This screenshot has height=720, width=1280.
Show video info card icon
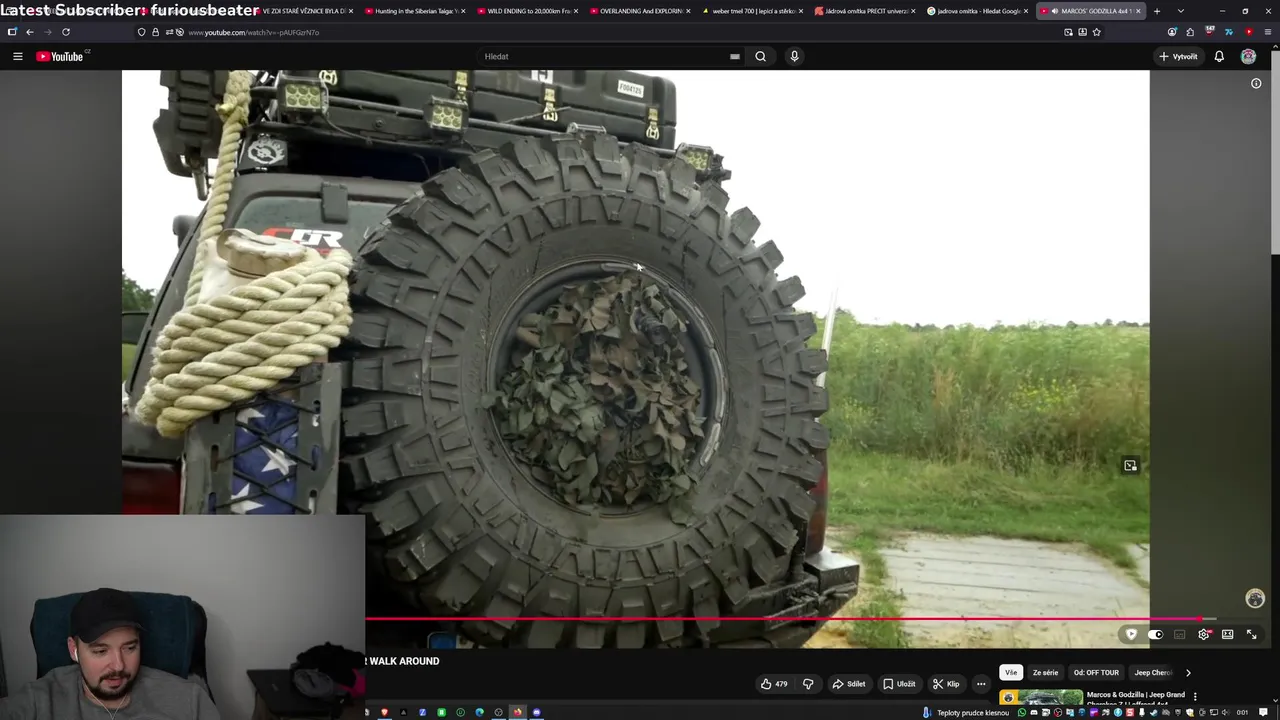tap(1256, 83)
